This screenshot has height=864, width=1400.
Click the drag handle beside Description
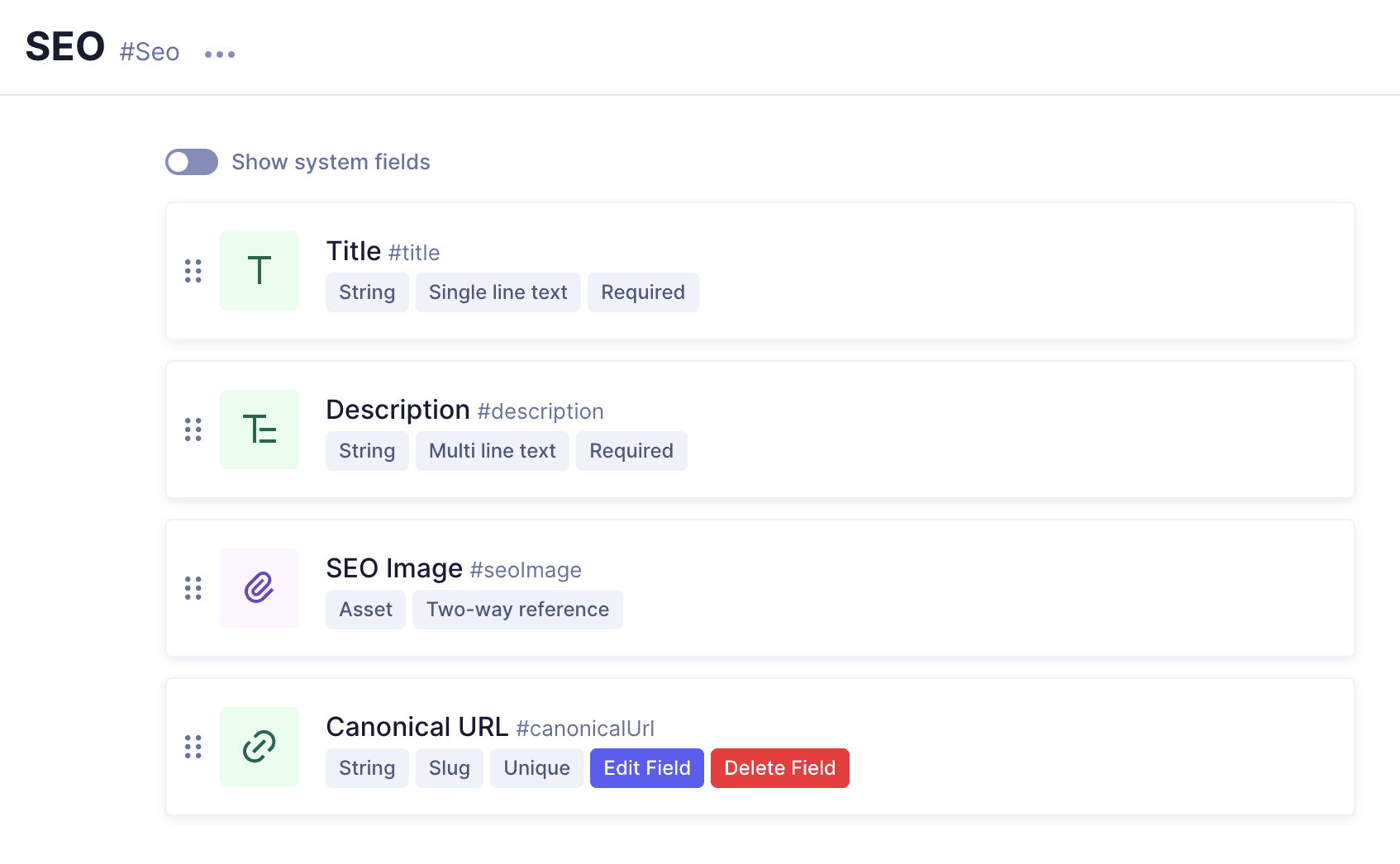[x=193, y=430]
